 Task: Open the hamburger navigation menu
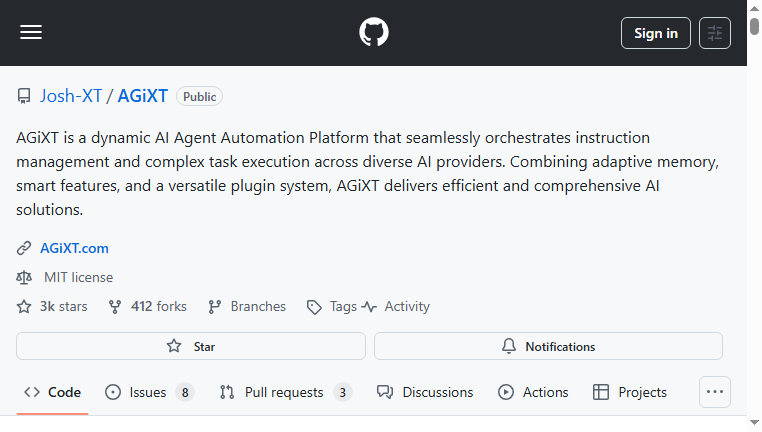[x=31, y=33]
